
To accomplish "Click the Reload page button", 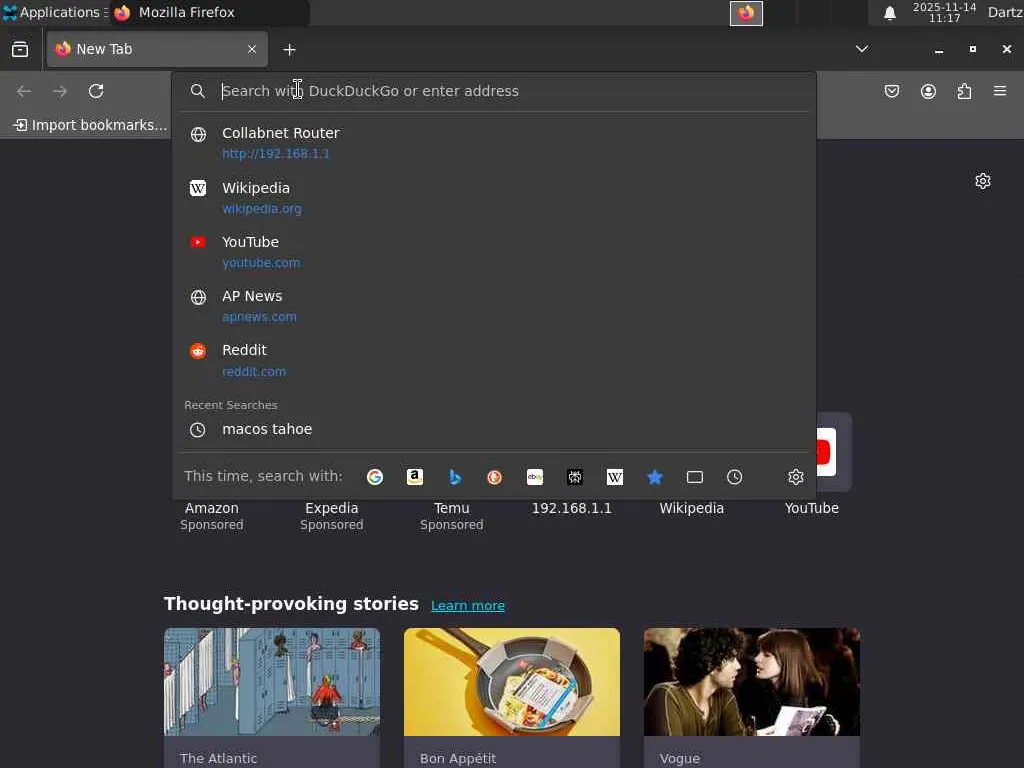I will click(96, 91).
